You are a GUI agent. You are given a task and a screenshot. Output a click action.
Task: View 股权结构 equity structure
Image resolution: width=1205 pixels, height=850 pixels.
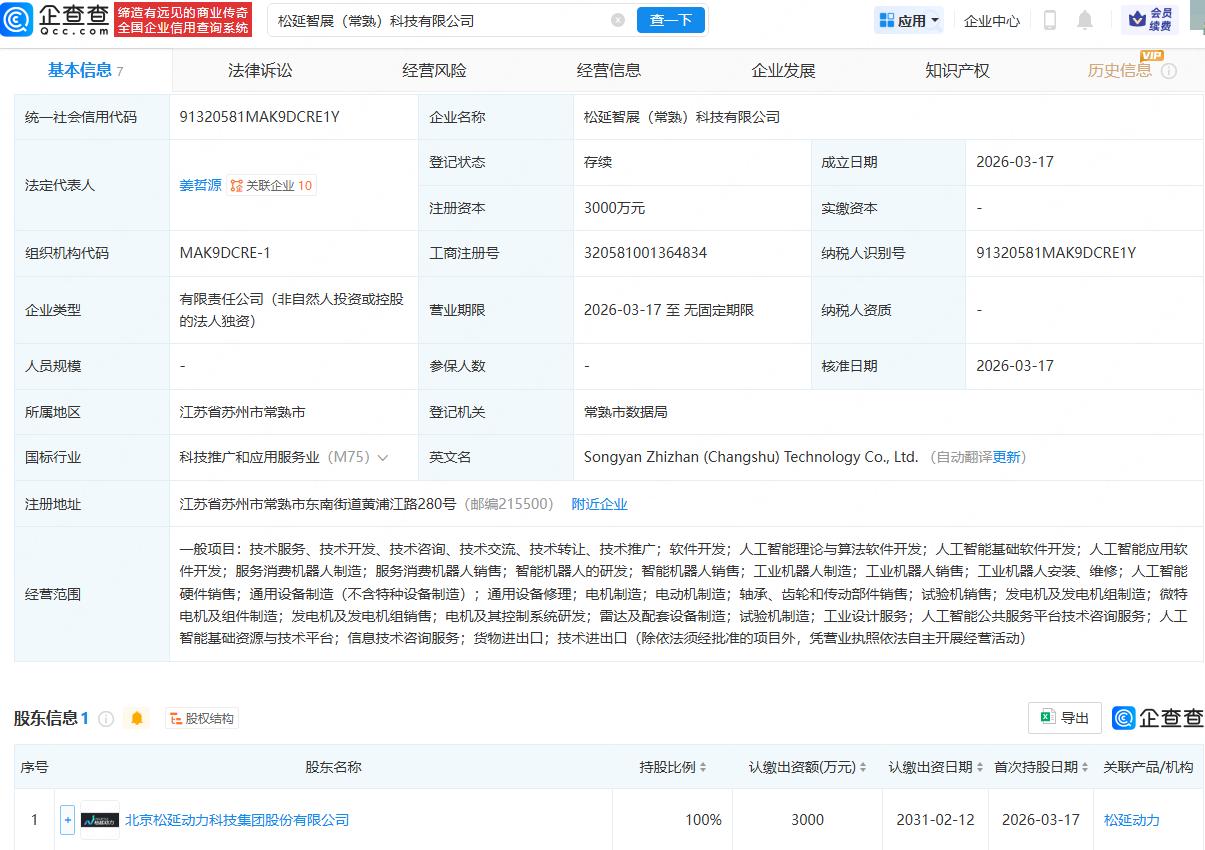click(x=202, y=718)
